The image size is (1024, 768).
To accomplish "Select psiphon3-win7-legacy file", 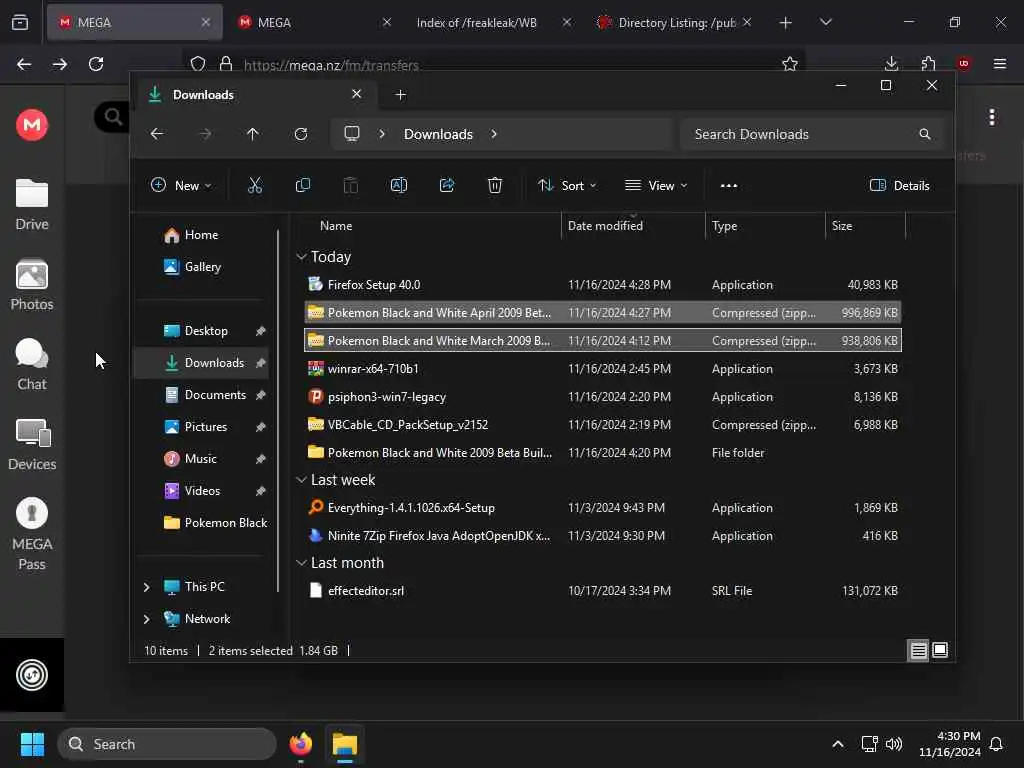I will coord(602,397).
